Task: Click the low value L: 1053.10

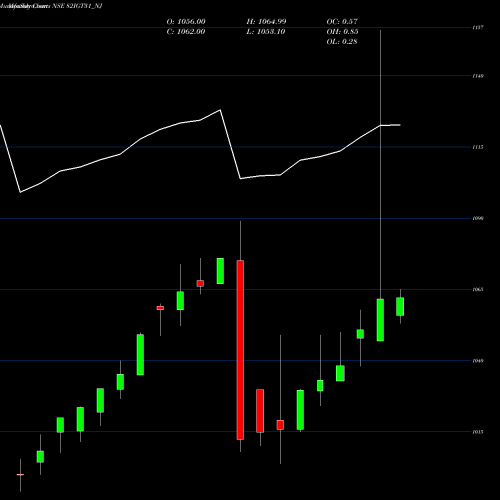Action: click(x=266, y=32)
